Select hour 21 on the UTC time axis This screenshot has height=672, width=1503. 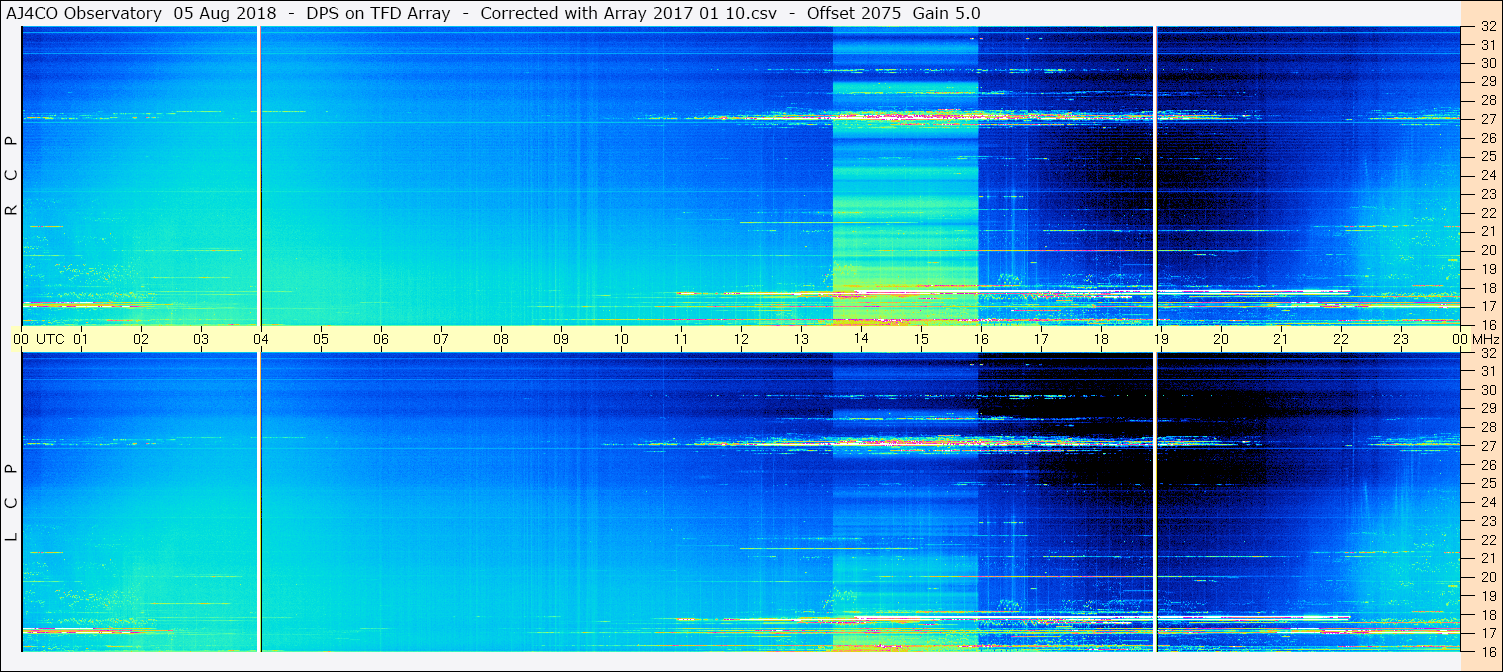(x=1281, y=339)
